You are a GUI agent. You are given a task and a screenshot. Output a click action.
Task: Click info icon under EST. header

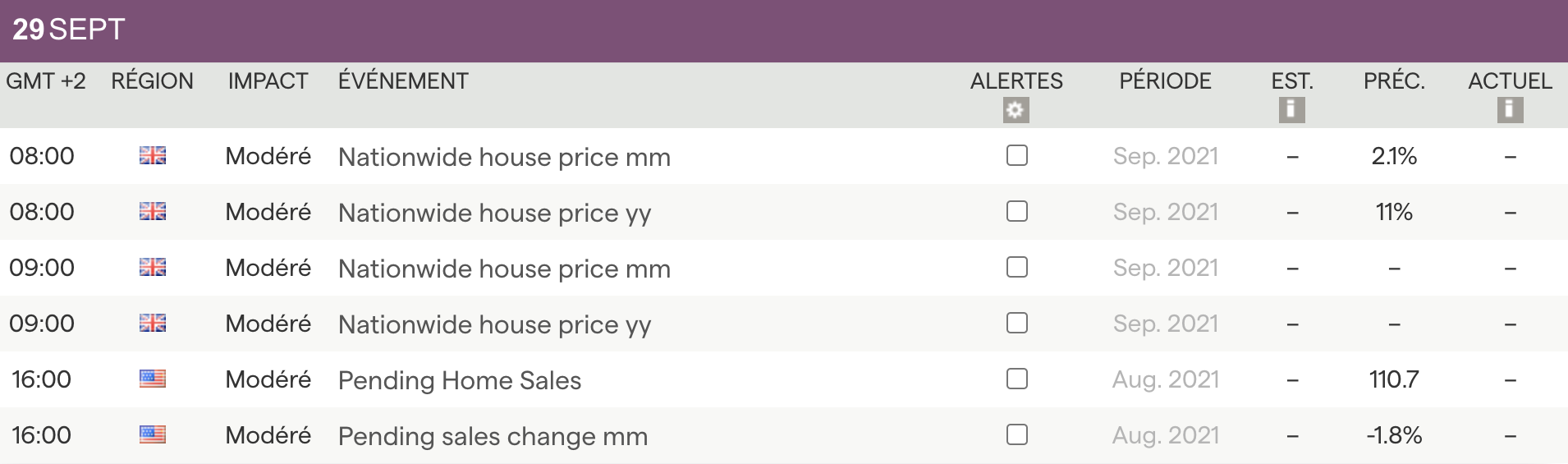coord(1291,110)
